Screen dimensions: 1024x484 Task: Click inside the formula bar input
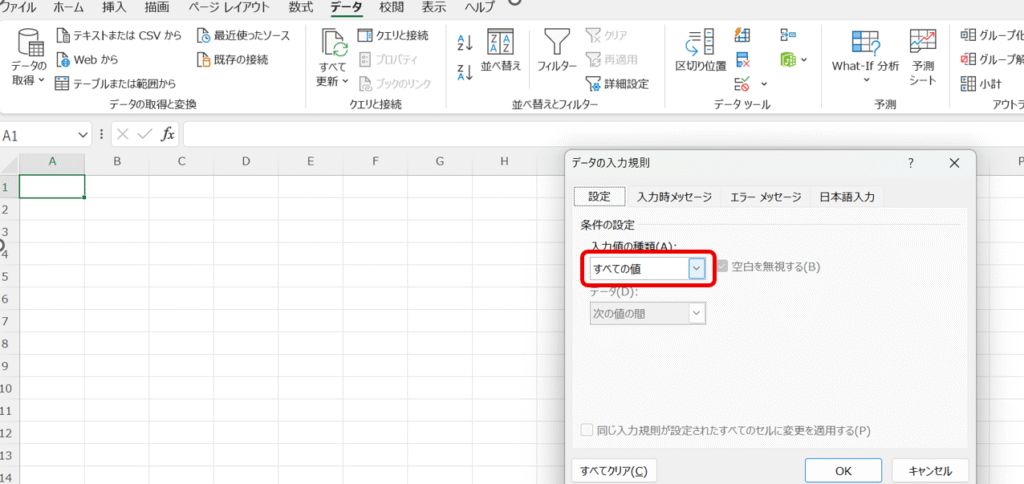600,135
